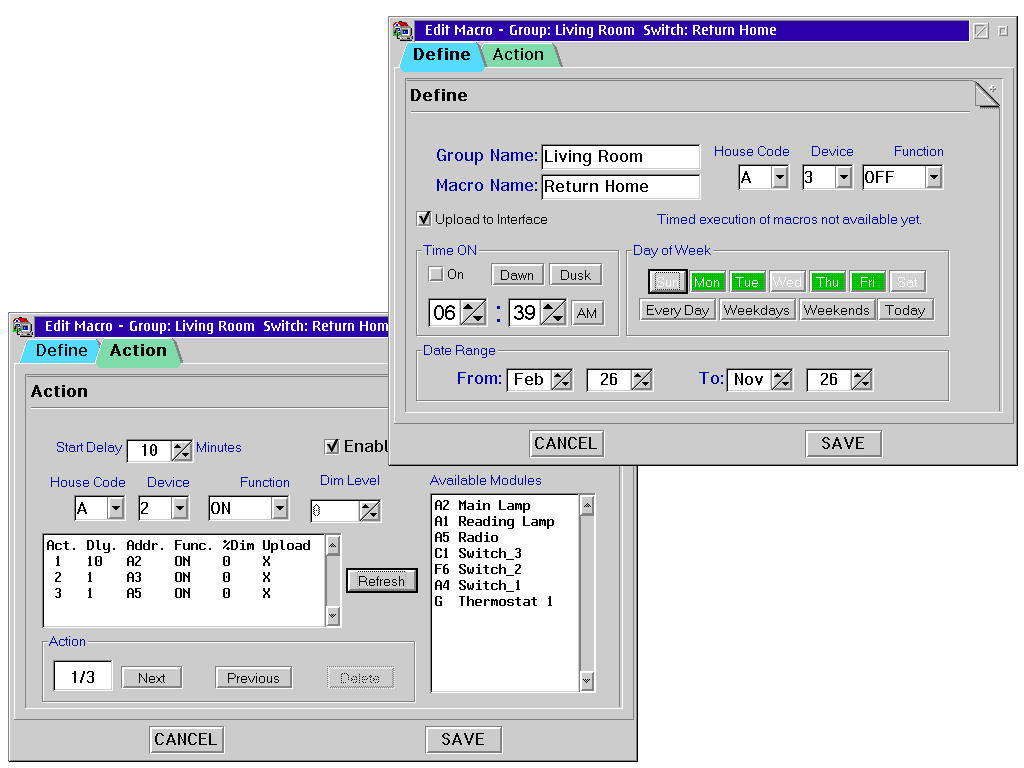Select the Define tab in the front window
Image resolution: width=1024 pixels, height=768 pixels.
click(x=441, y=55)
